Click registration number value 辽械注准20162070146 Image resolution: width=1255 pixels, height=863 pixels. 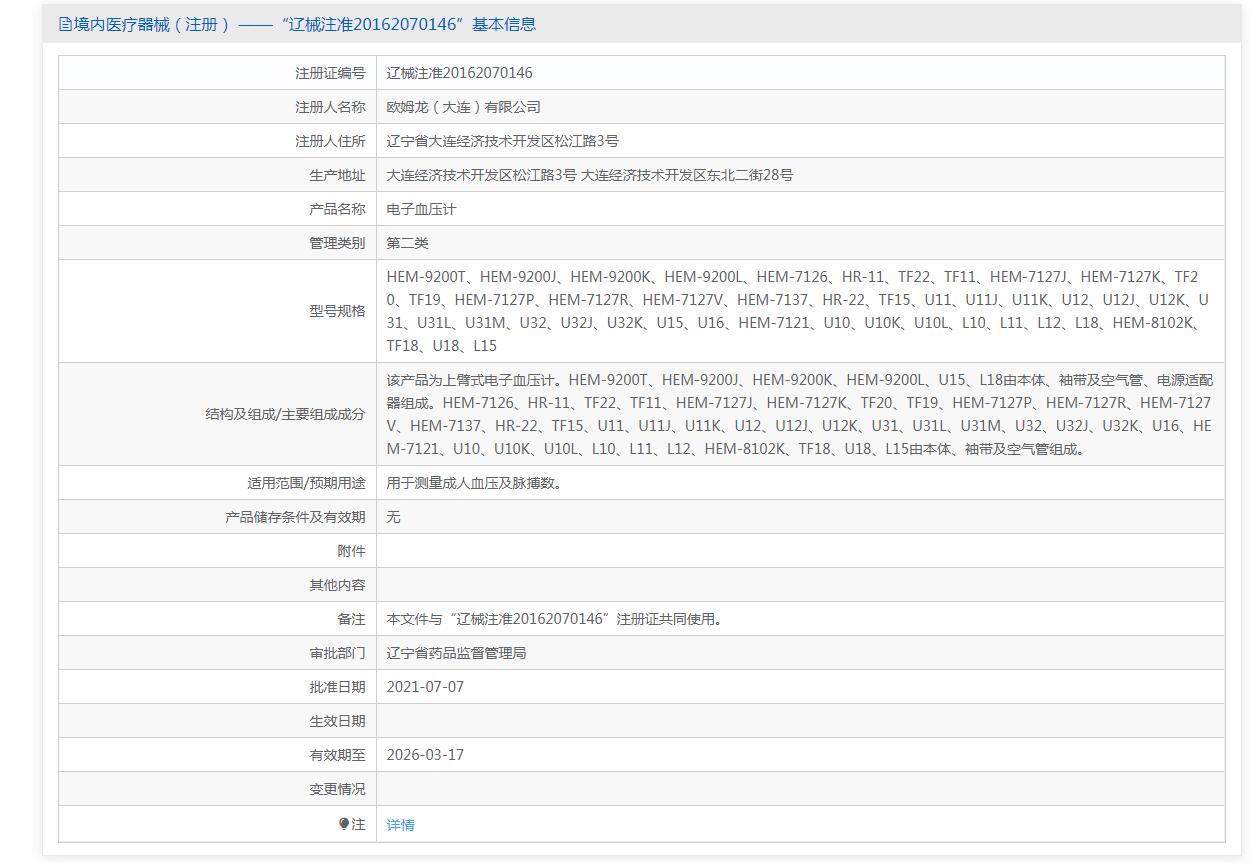tap(459, 73)
